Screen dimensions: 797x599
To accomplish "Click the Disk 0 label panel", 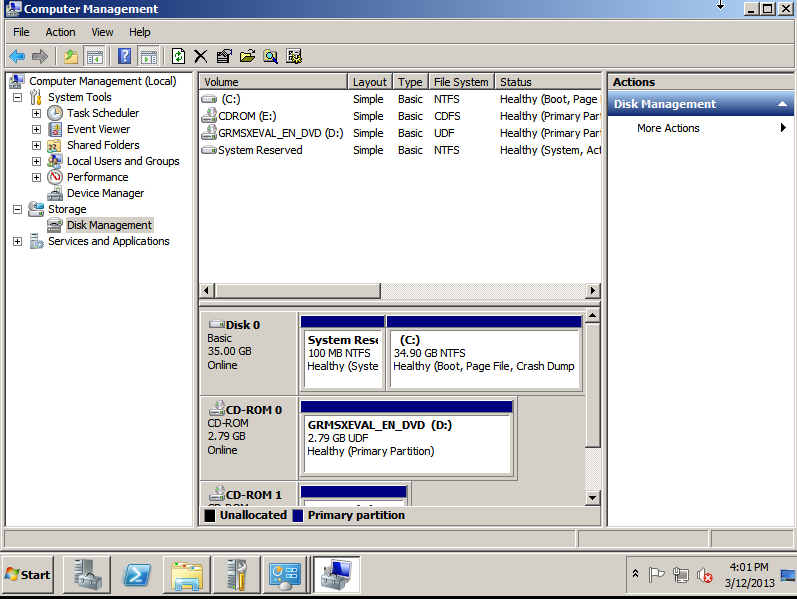I will coord(248,352).
